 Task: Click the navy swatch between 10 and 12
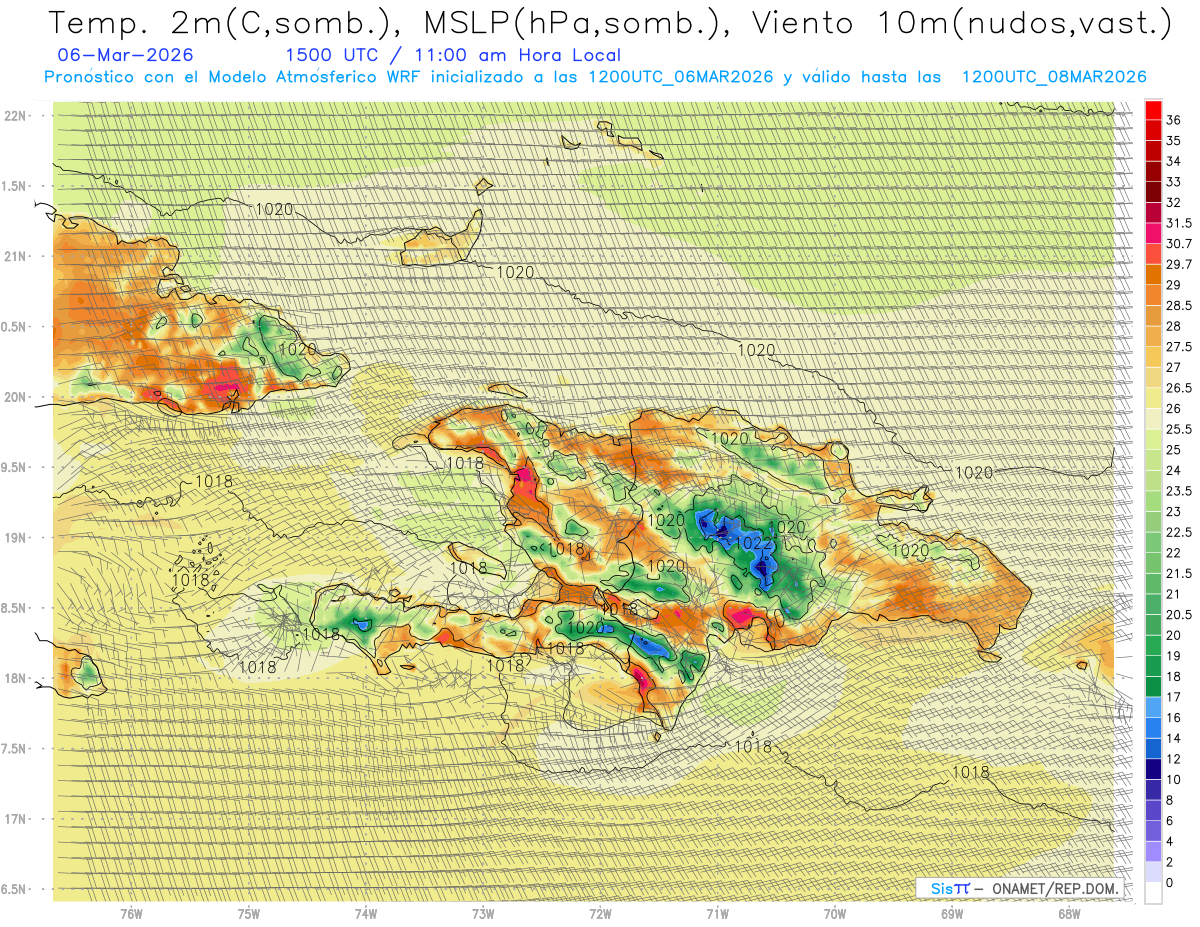1153,769
